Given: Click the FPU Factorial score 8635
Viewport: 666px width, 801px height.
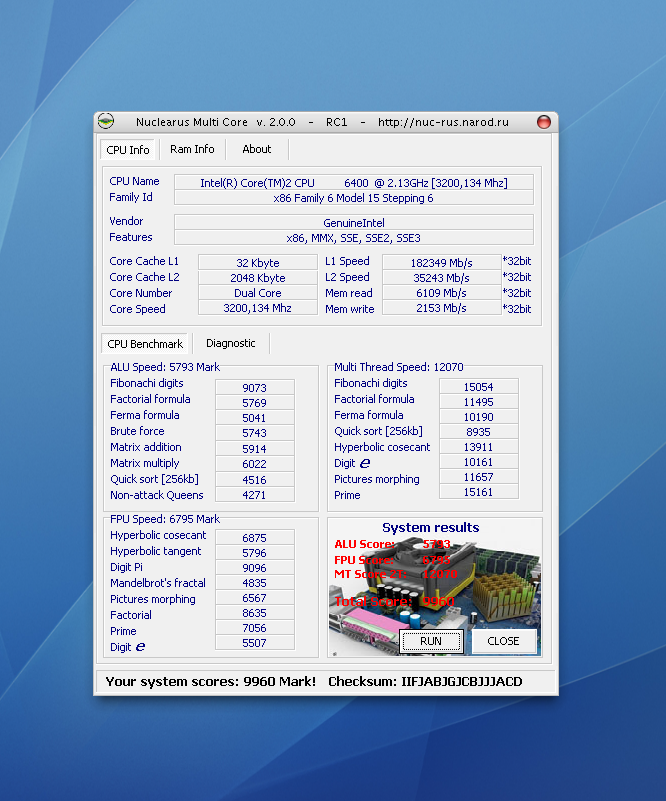Looking at the screenshot, I should 254,613.
